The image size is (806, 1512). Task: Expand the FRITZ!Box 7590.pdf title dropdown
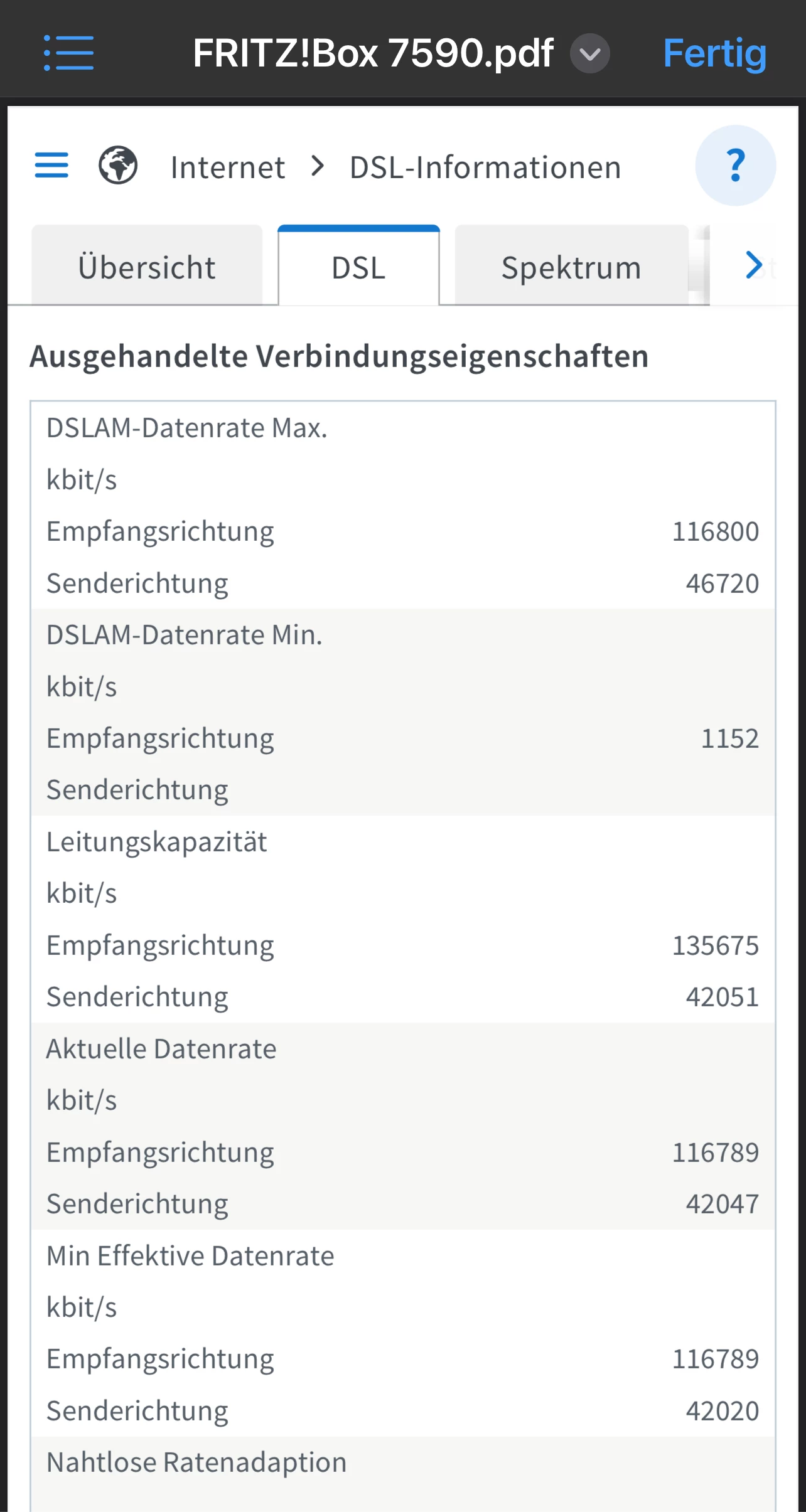tap(589, 54)
